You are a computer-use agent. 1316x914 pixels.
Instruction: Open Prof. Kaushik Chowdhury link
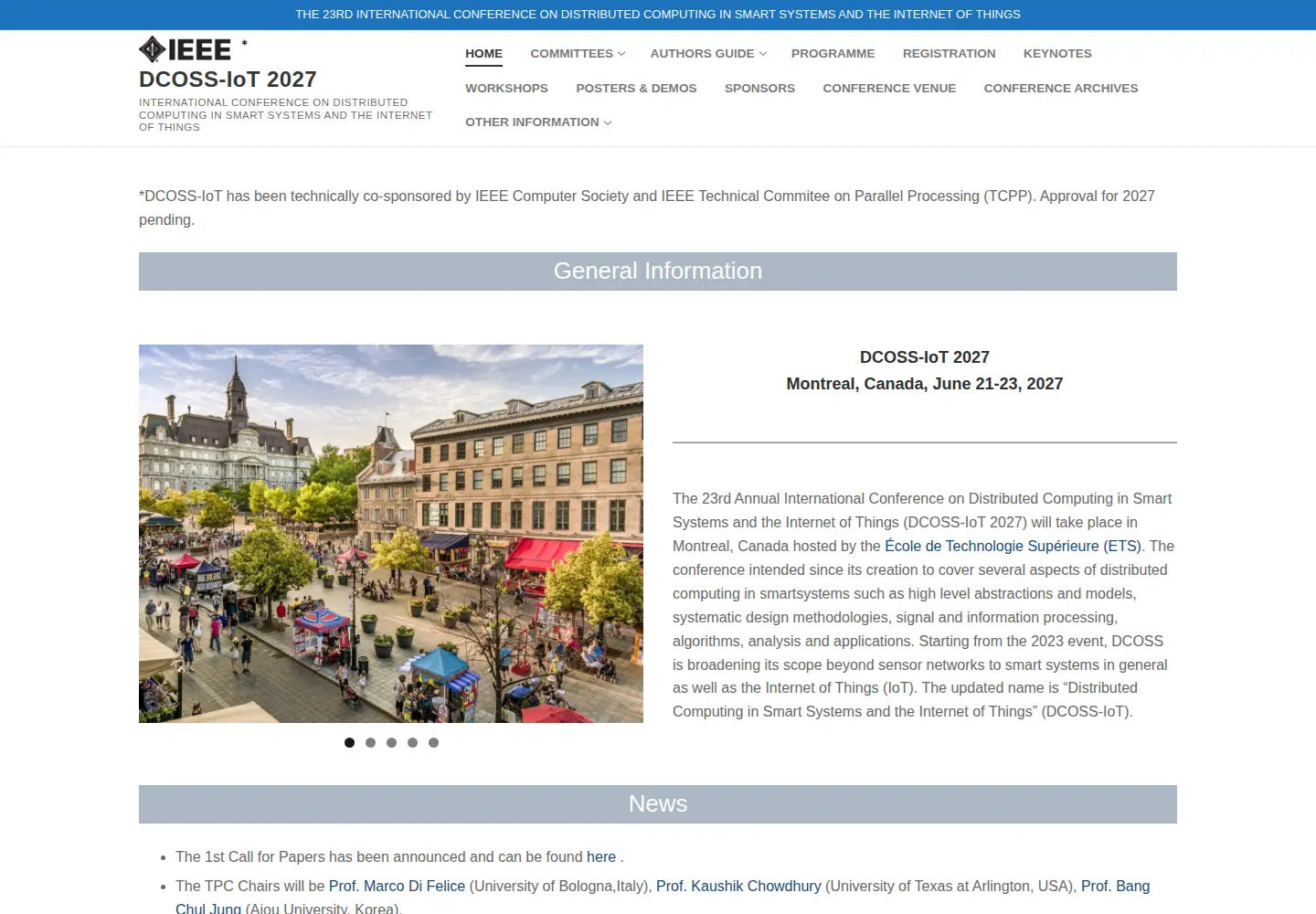tap(738, 886)
